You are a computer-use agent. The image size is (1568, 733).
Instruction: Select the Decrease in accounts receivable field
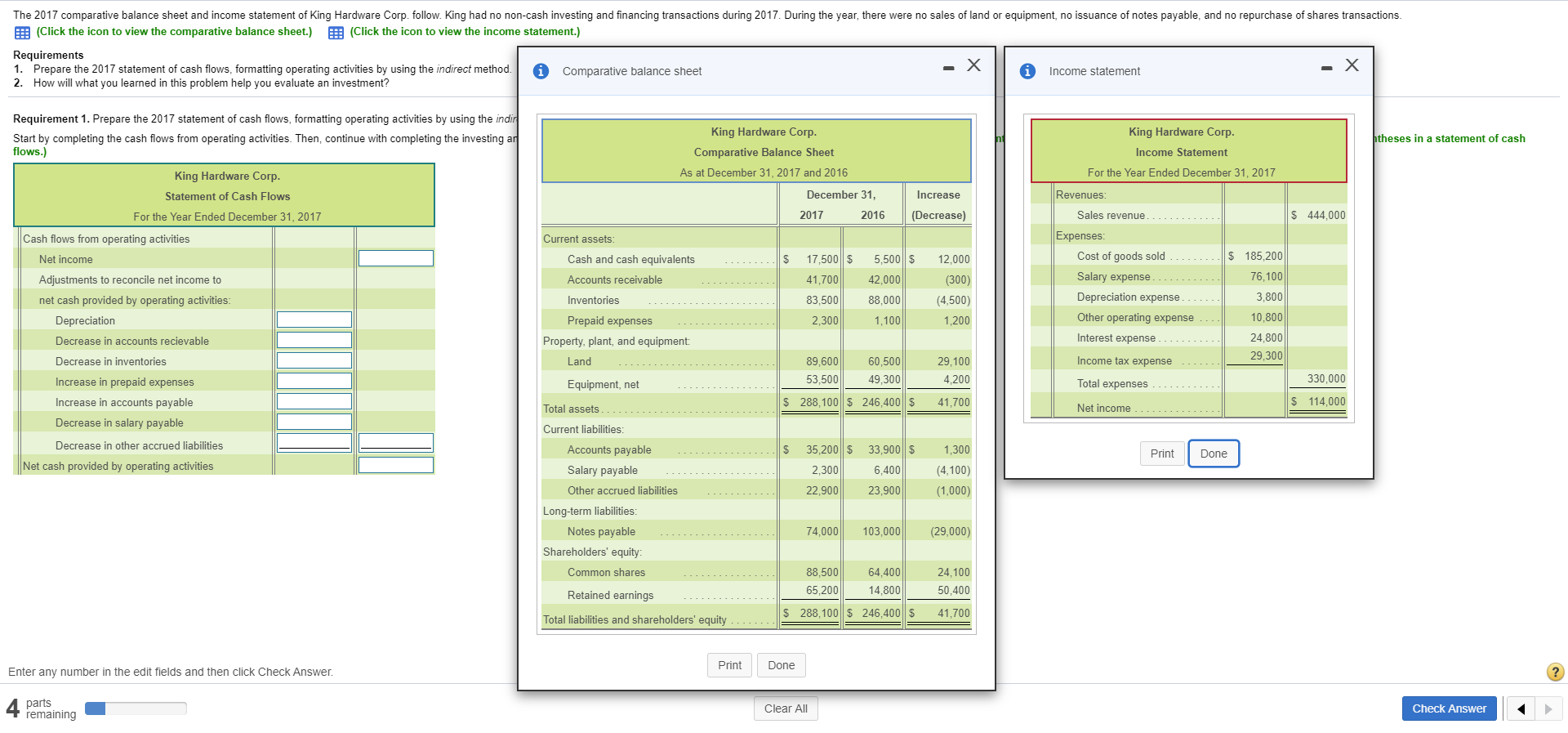pyautogui.click(x=314, y=340)
